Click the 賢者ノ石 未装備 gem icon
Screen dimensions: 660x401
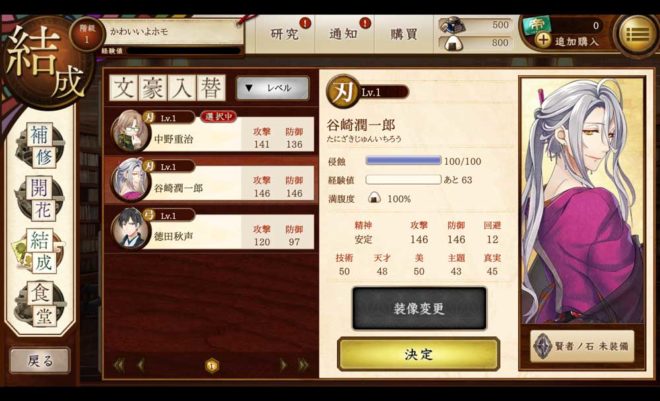[543, 346]
